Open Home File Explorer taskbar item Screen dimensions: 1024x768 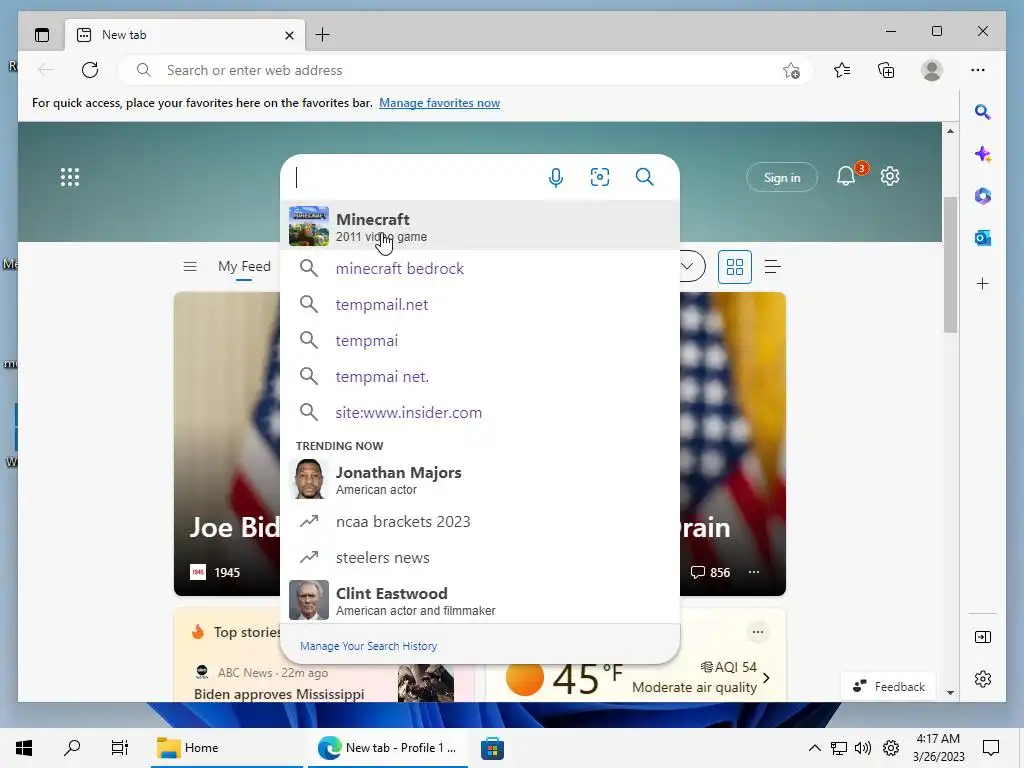(x=226, y=748)
